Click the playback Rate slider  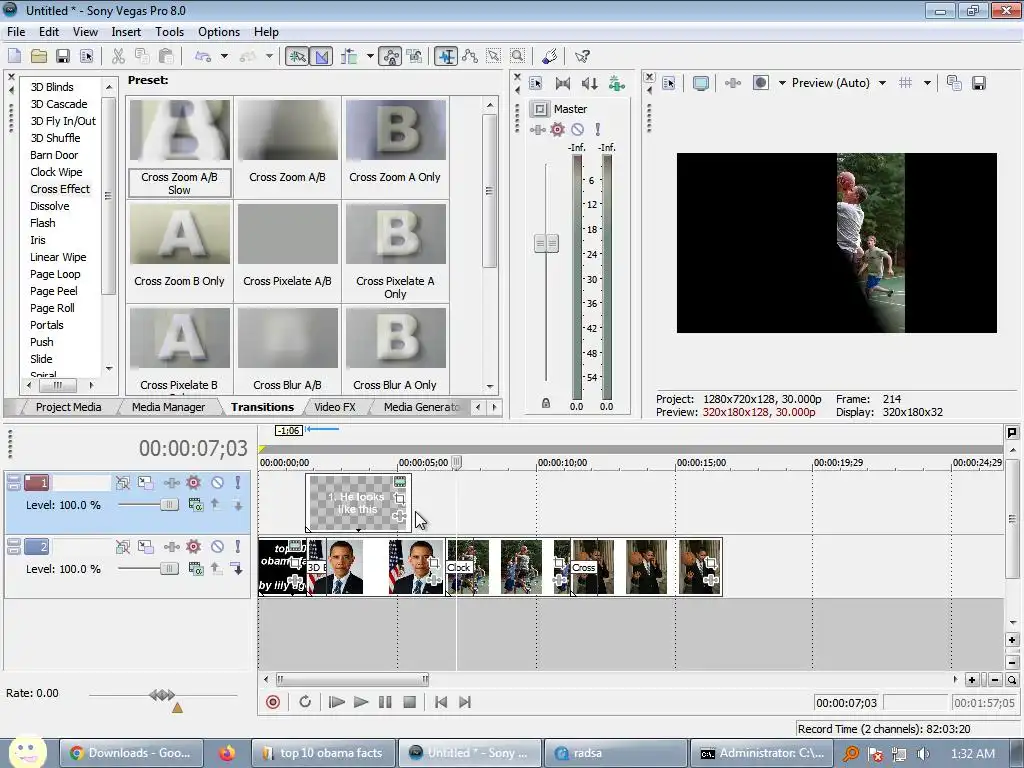click(x=163, y=695)
